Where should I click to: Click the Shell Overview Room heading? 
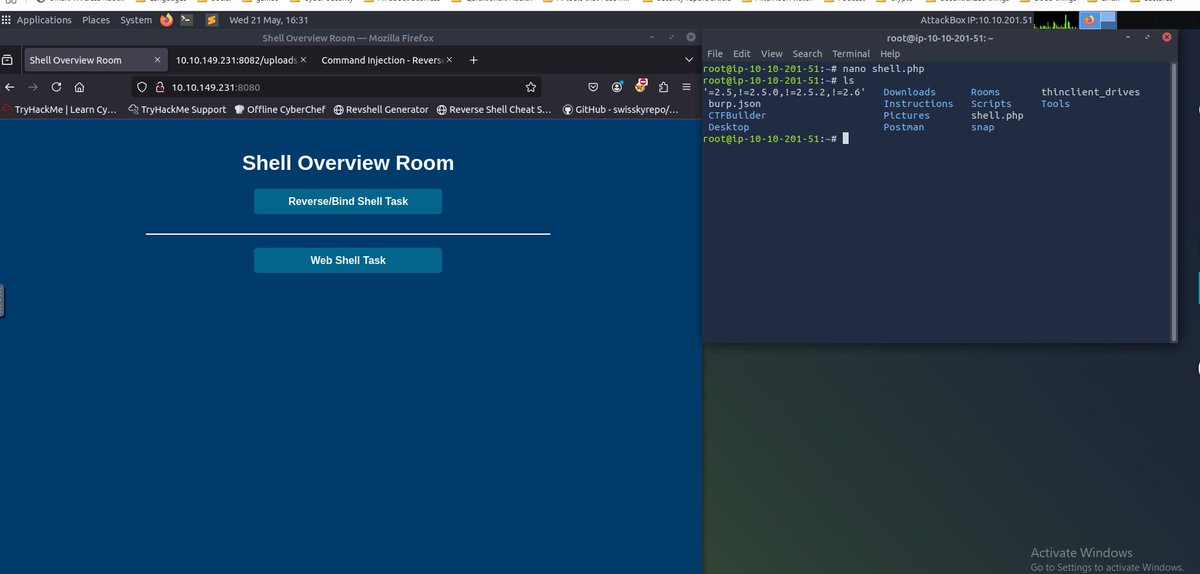348,162
